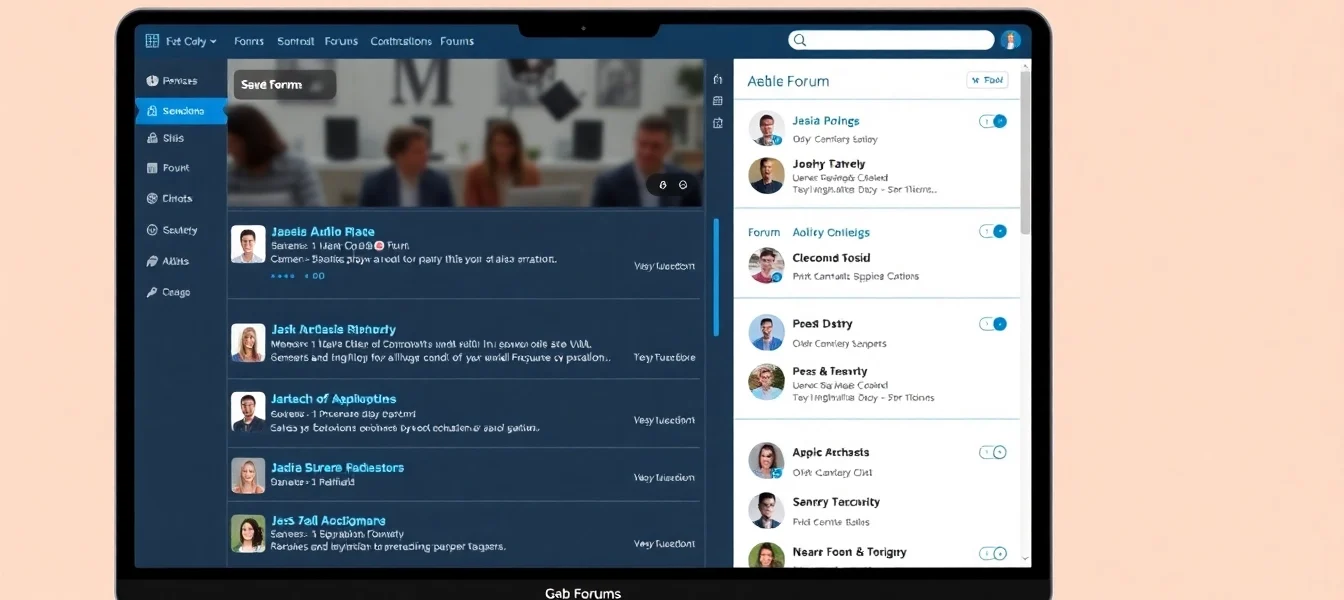
Task: Open the avatar on the Jadia Sturere Fadastors post
Action: [248, 475]
